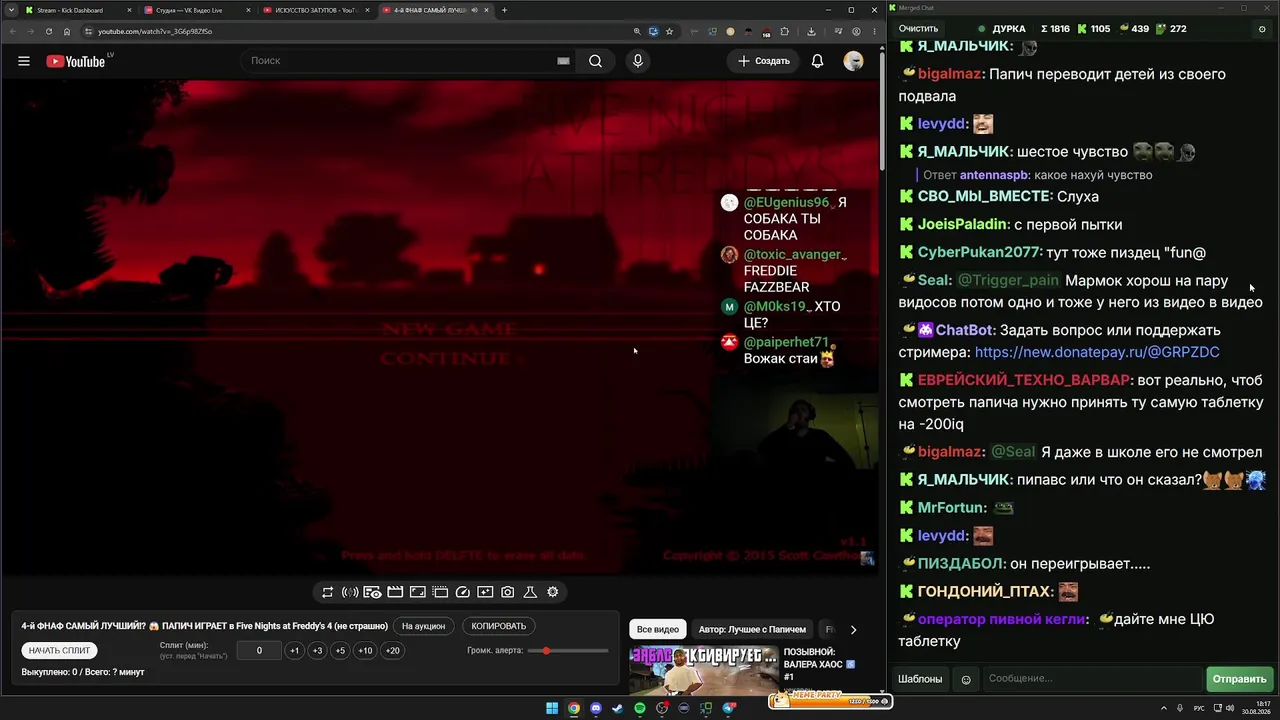Open the donatepay link in chat

point(1097,352)
